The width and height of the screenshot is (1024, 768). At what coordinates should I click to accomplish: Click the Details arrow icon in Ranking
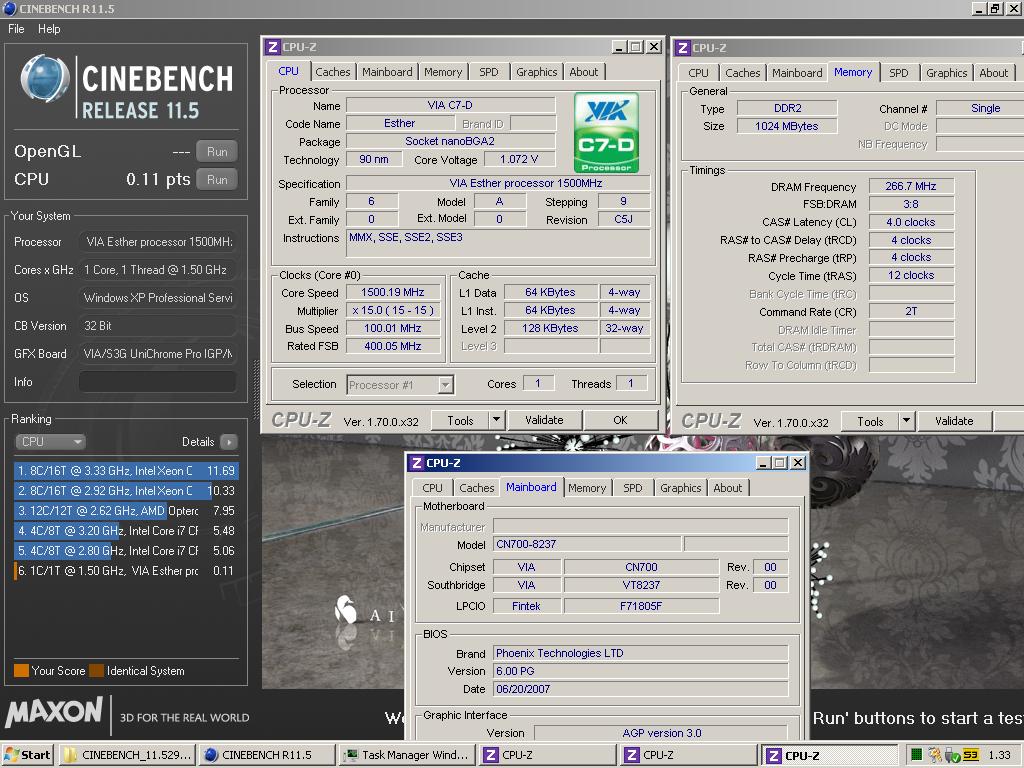[x=229, y=442]
